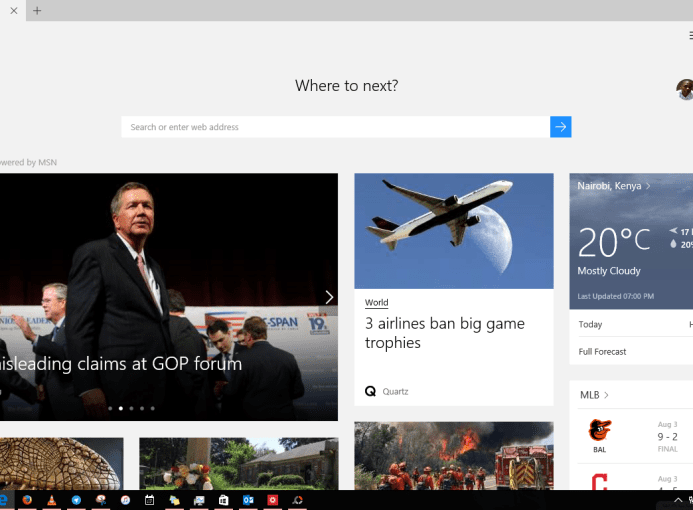
Task: Open the GOP forum claims headline
Action: [x=121, y=364]
